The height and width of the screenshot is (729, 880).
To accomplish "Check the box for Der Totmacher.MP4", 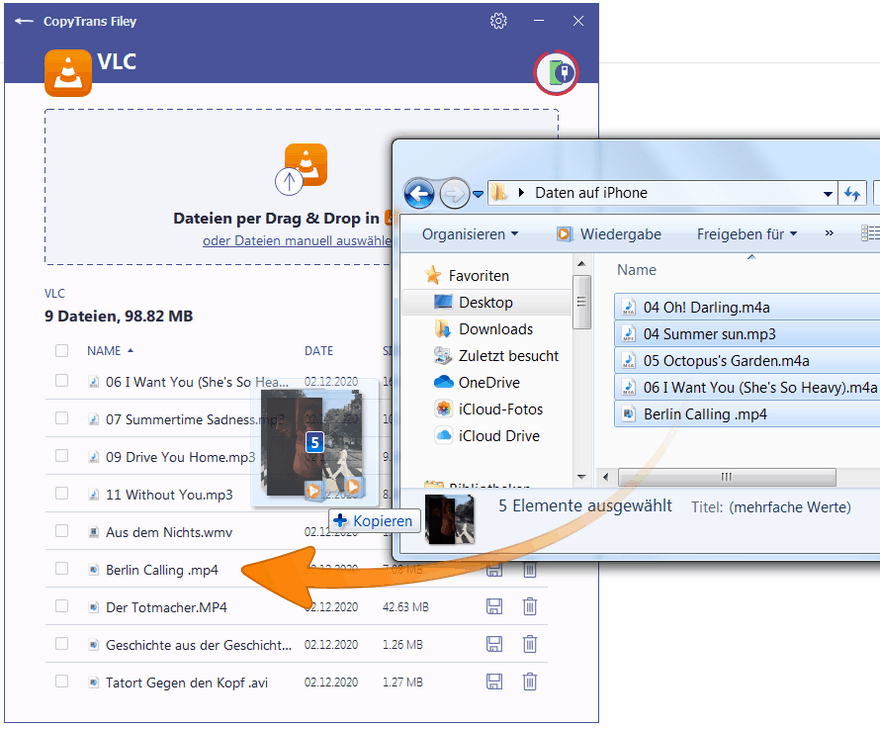I will click(62, 606).
